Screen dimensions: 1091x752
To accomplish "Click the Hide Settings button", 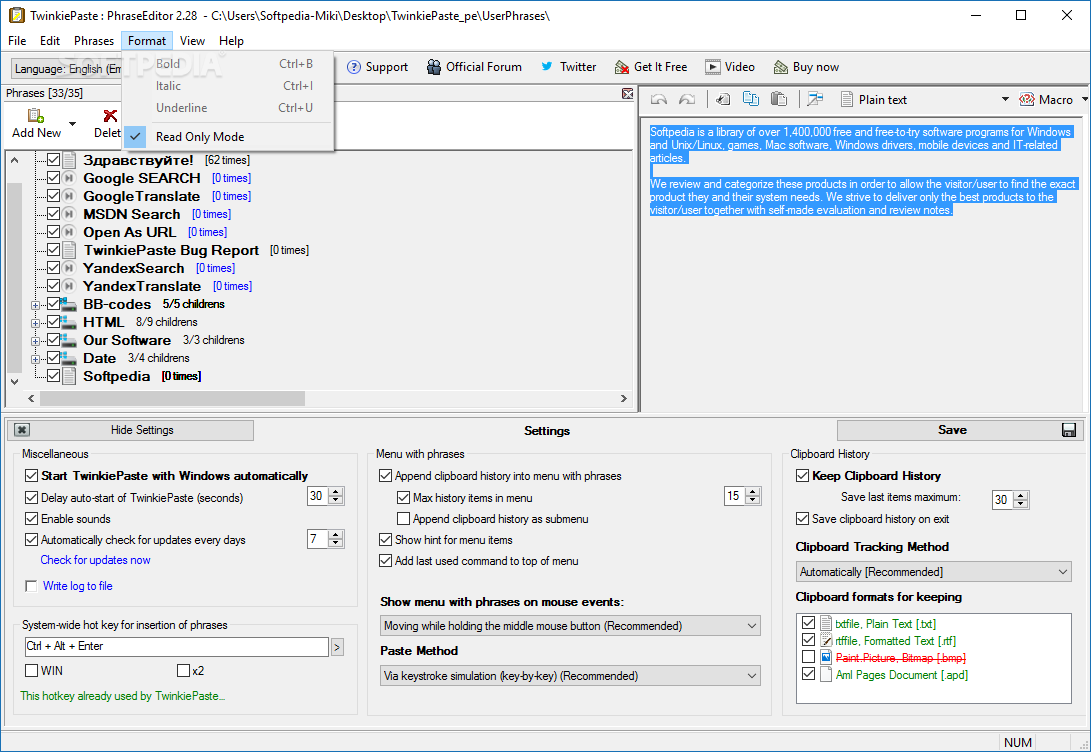I will coord(131,430).
